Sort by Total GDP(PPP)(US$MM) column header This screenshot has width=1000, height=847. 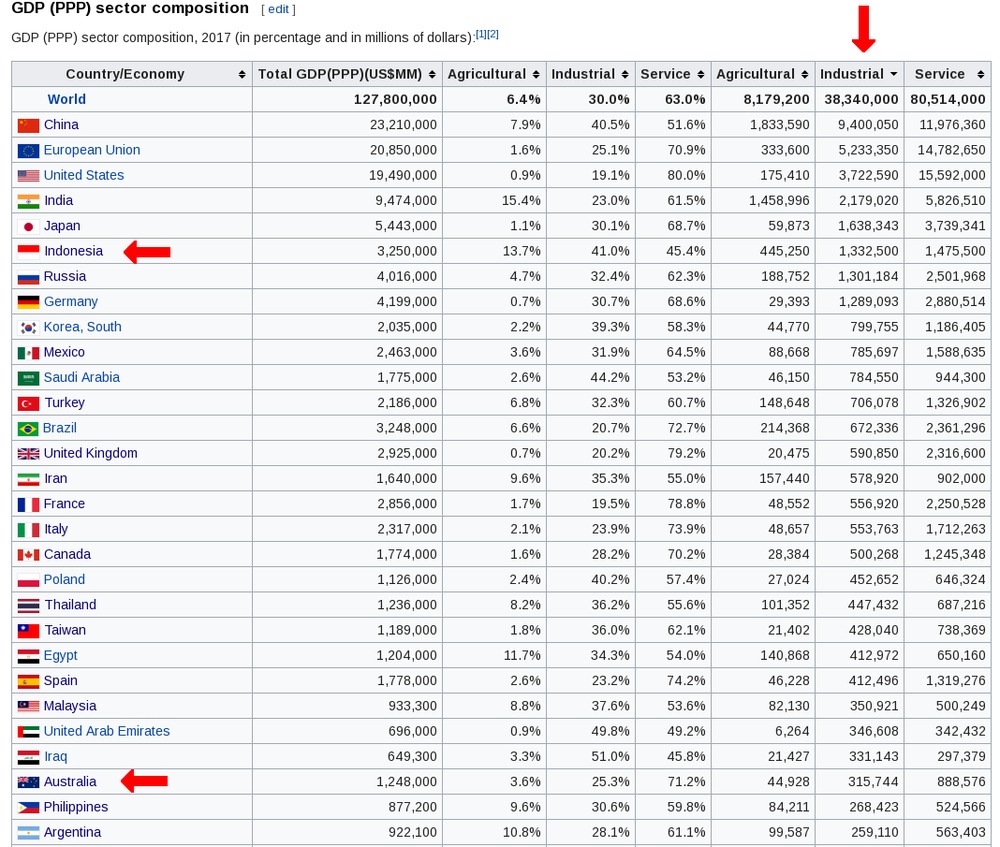click(x=432, y=74)
